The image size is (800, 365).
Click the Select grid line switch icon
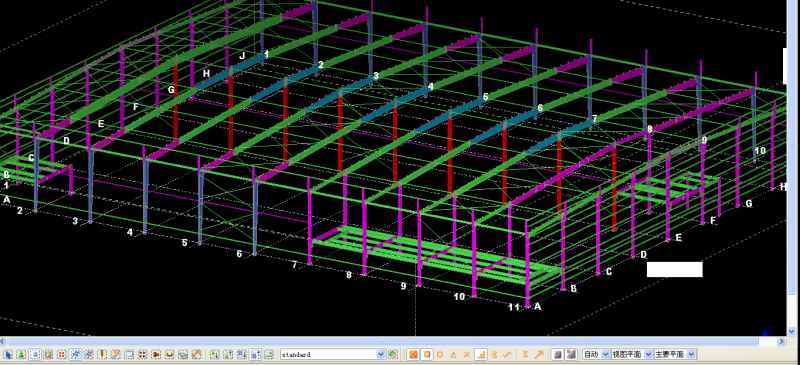click(88, 354)
